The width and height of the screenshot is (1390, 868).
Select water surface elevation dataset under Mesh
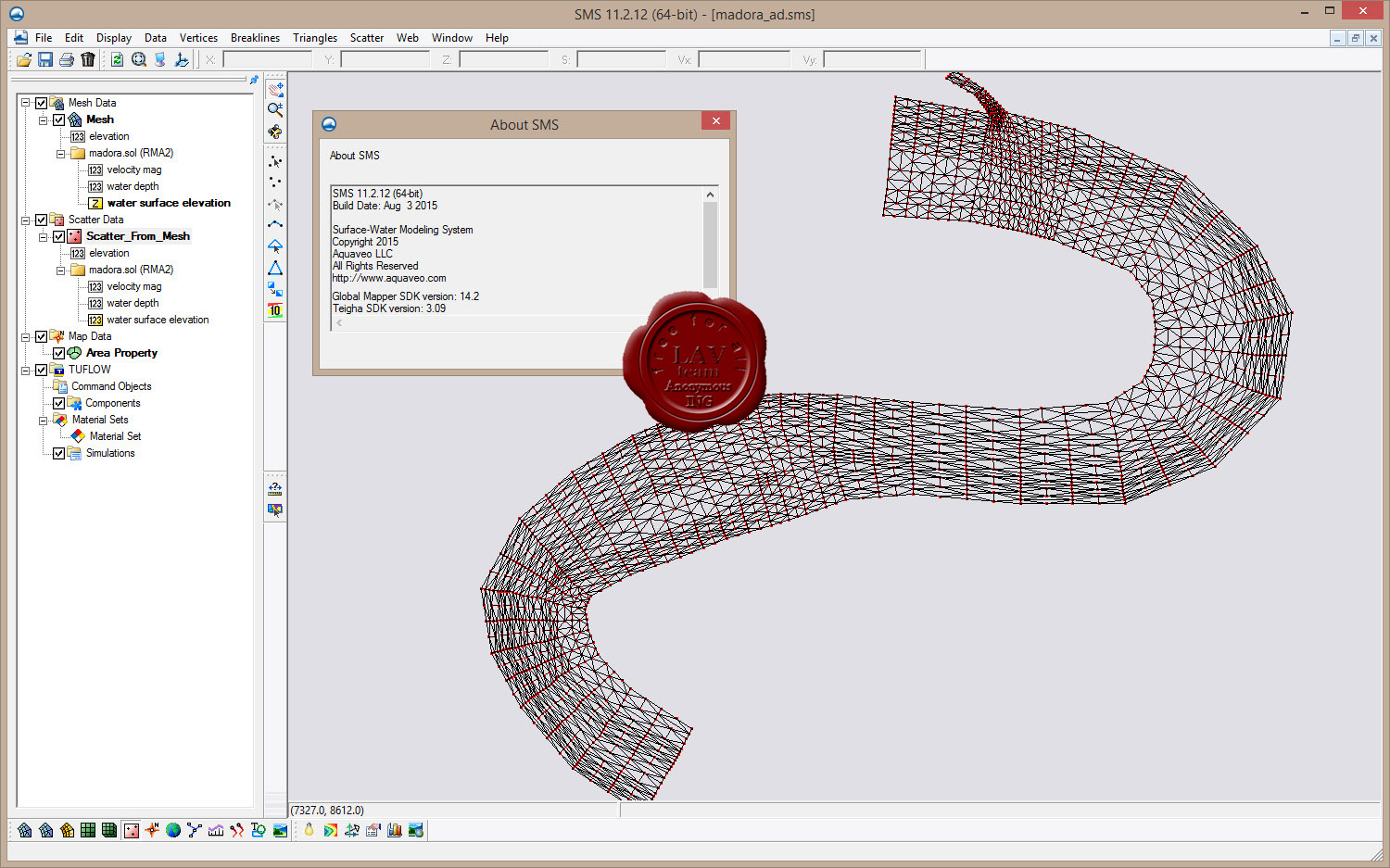(169, 203)
